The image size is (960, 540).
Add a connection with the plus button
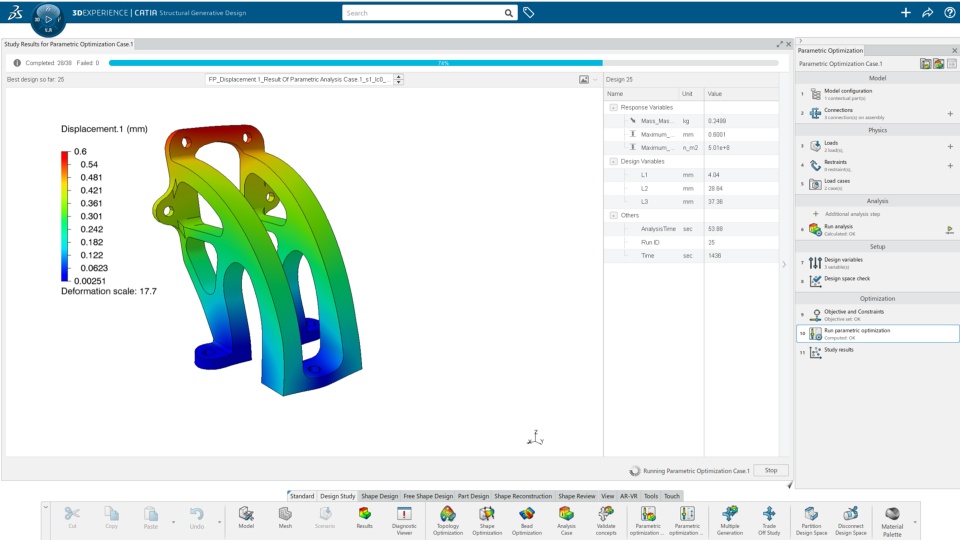click(x=950, y=113)
